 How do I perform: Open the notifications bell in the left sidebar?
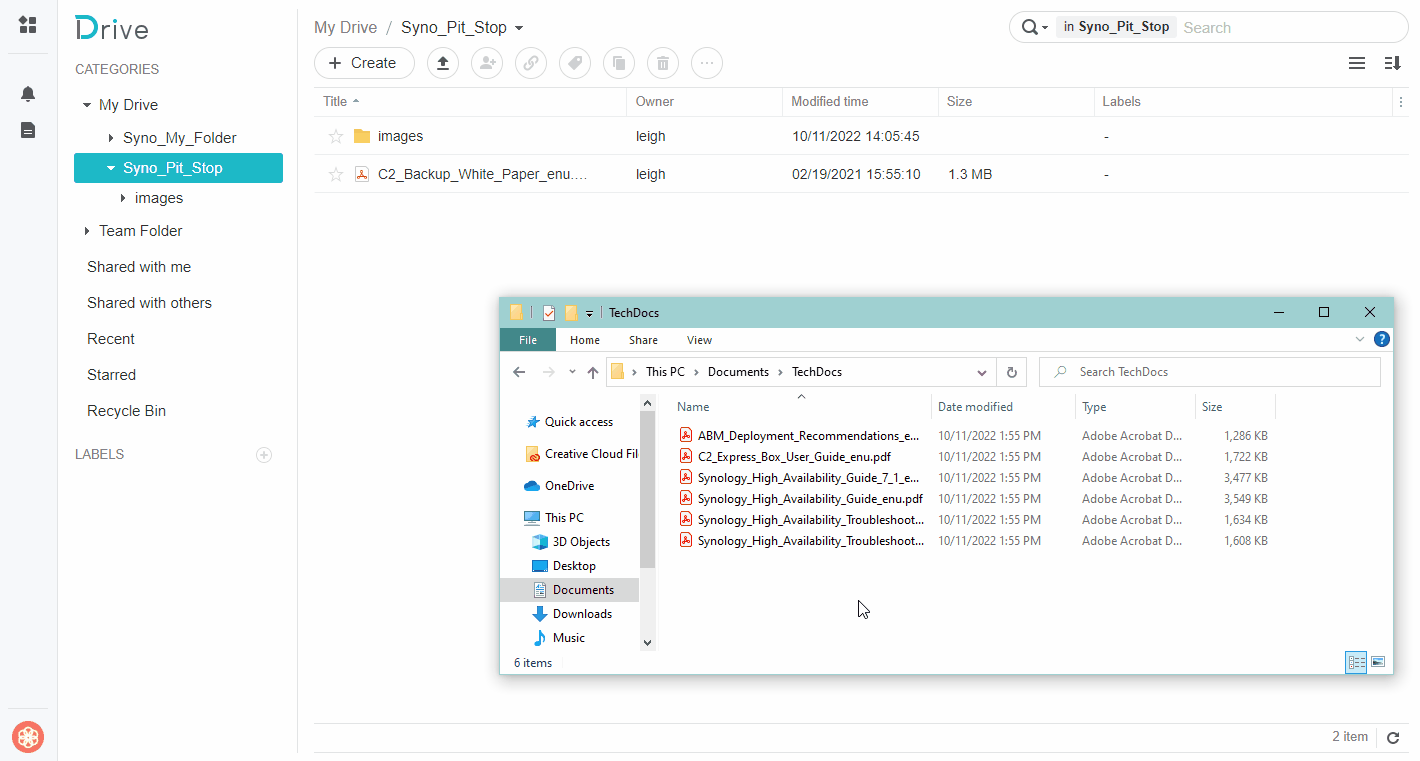click(28, 94)
